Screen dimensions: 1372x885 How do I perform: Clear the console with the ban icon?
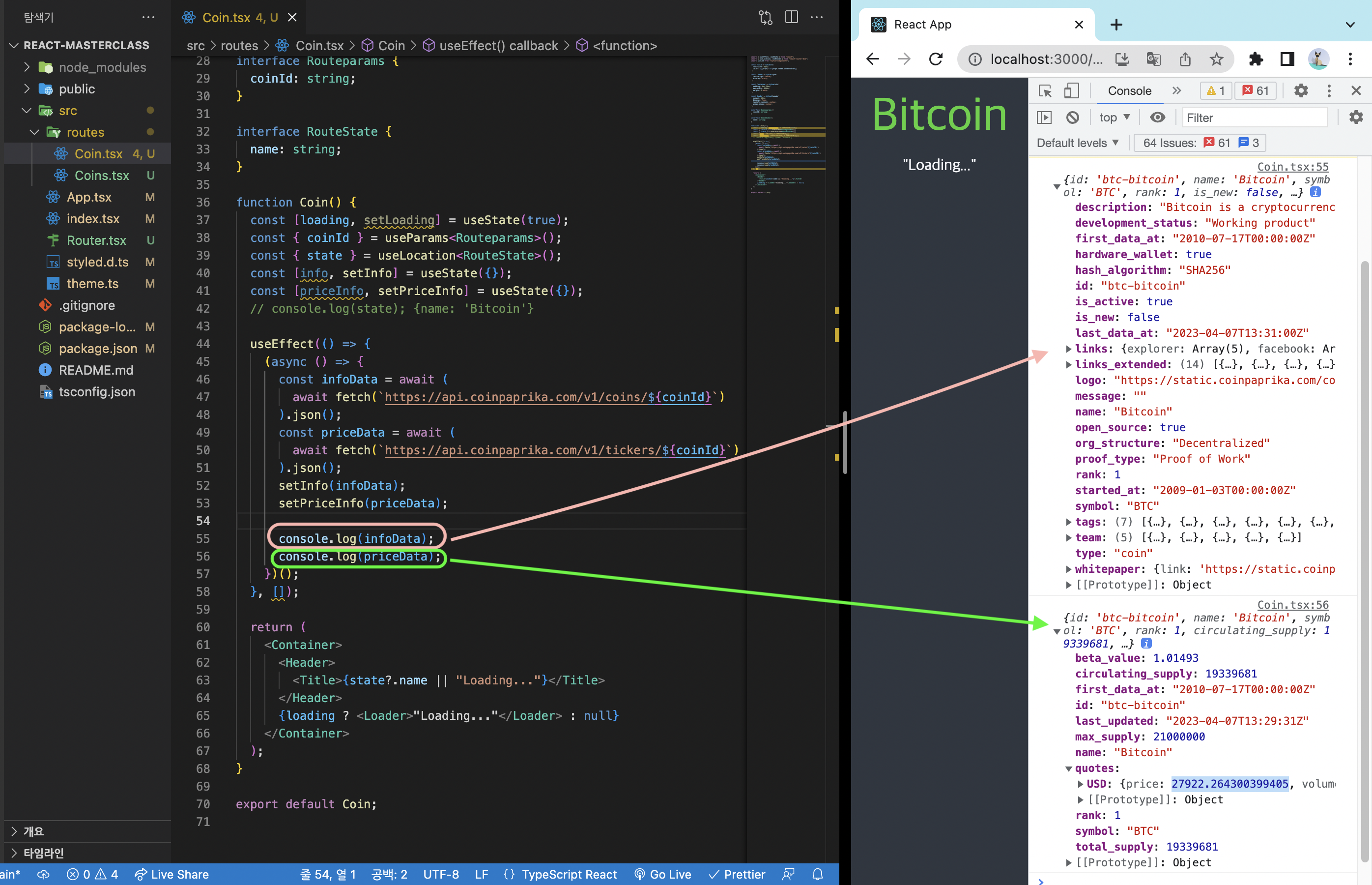1072,118
